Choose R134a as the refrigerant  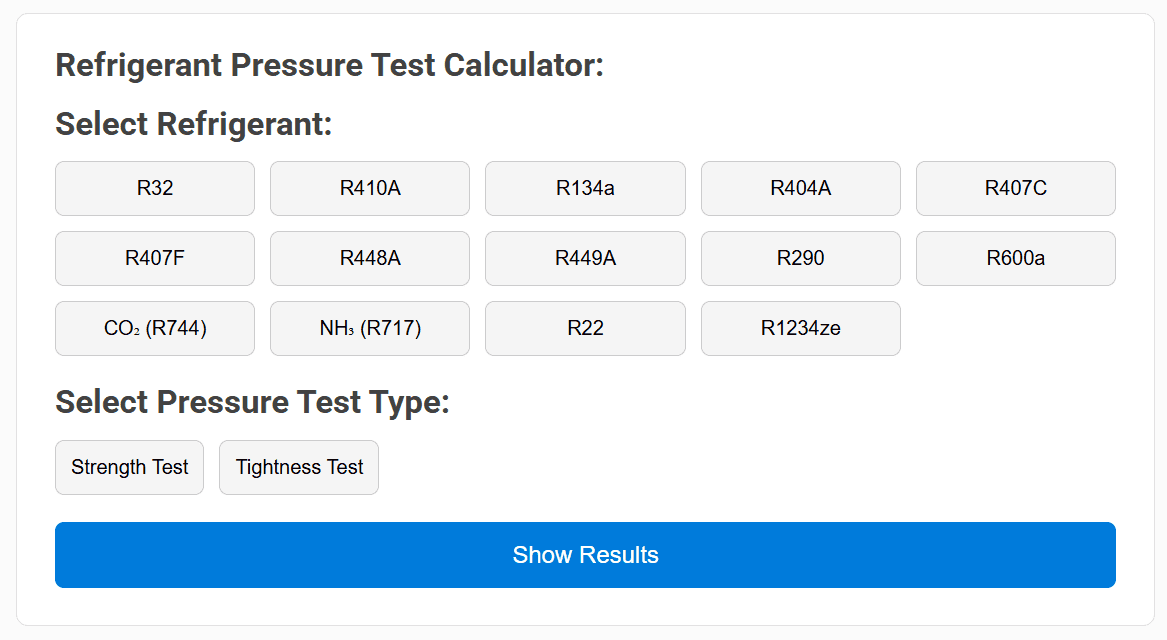click(x=585, y=188)
